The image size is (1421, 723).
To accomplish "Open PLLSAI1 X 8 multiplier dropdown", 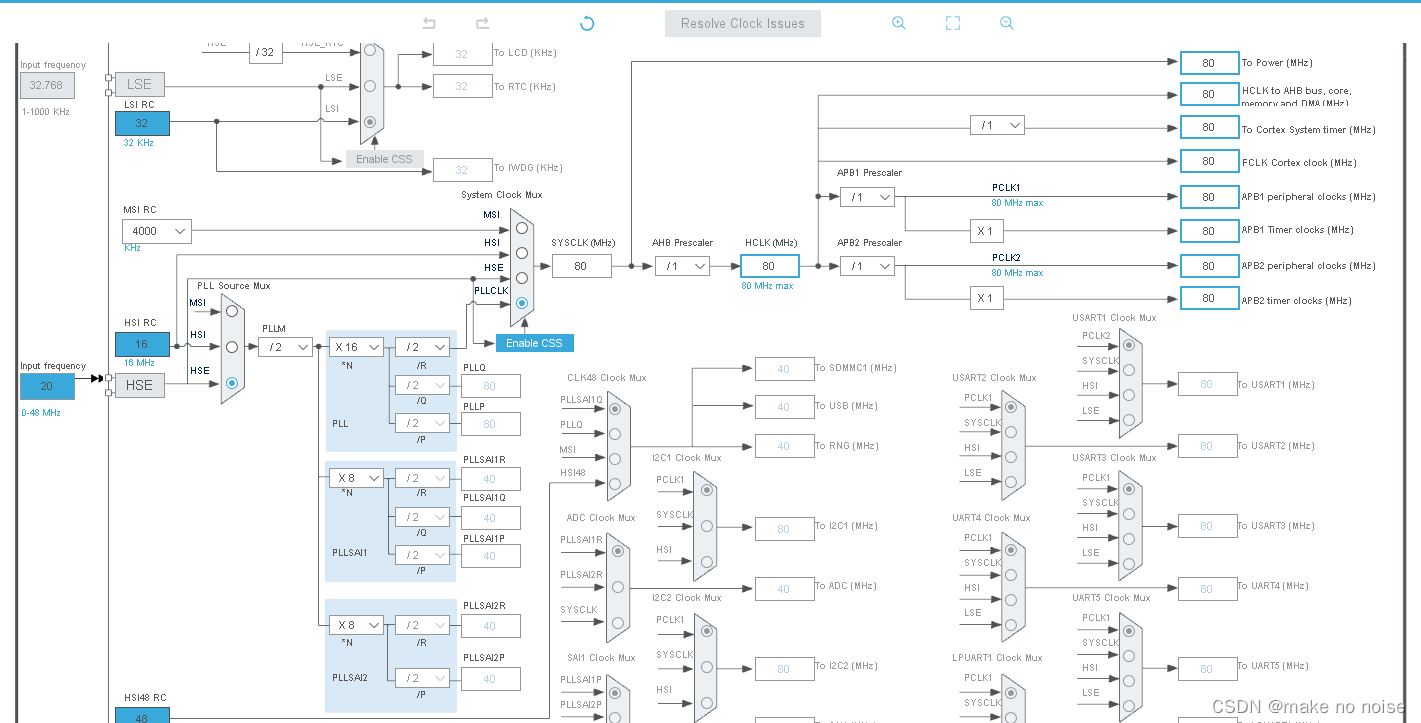I will click(357, 478).
